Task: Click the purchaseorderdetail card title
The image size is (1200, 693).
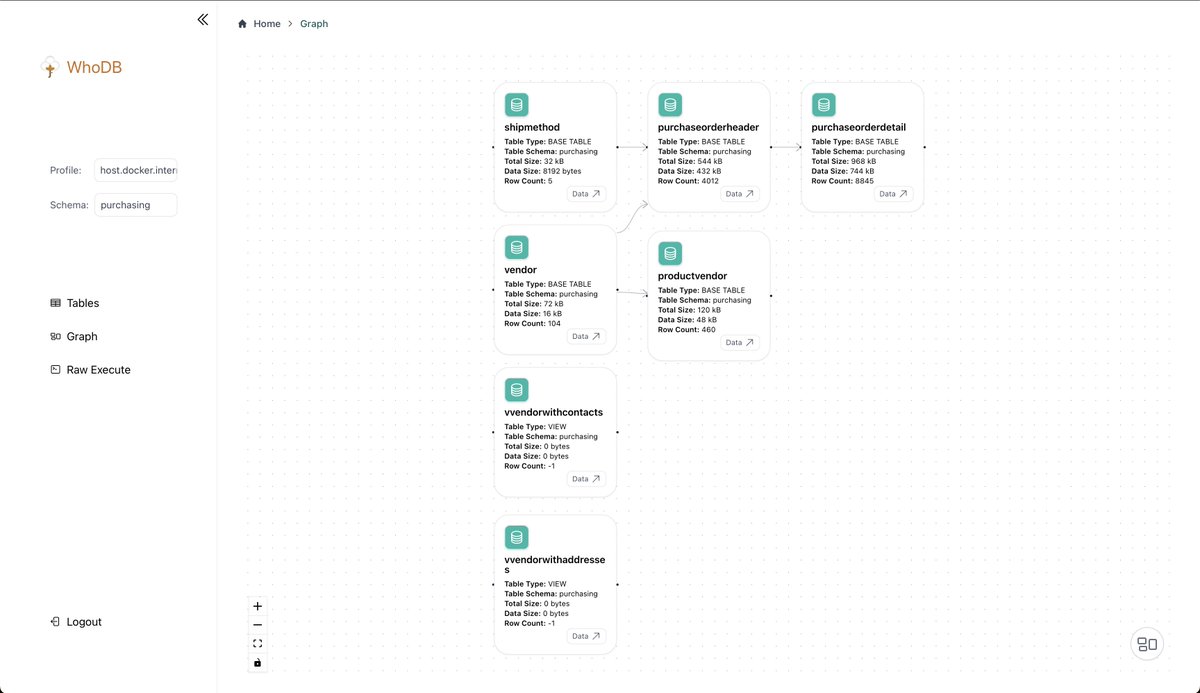Action: tap(859, 128)
